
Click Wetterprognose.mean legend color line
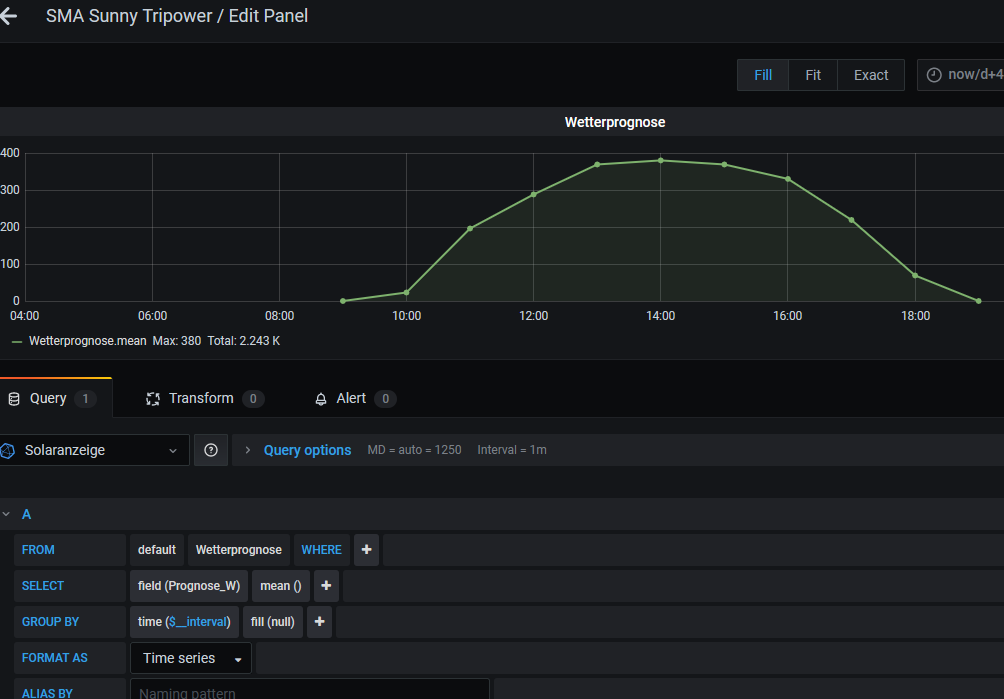17,341
